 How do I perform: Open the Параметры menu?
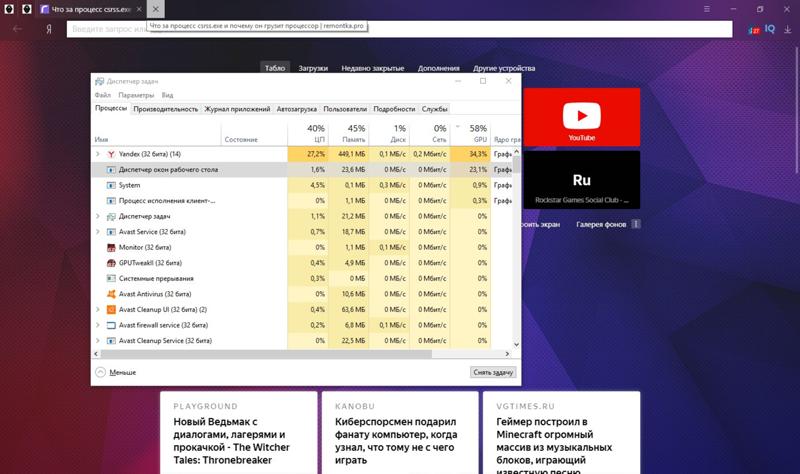click(136, 95)
